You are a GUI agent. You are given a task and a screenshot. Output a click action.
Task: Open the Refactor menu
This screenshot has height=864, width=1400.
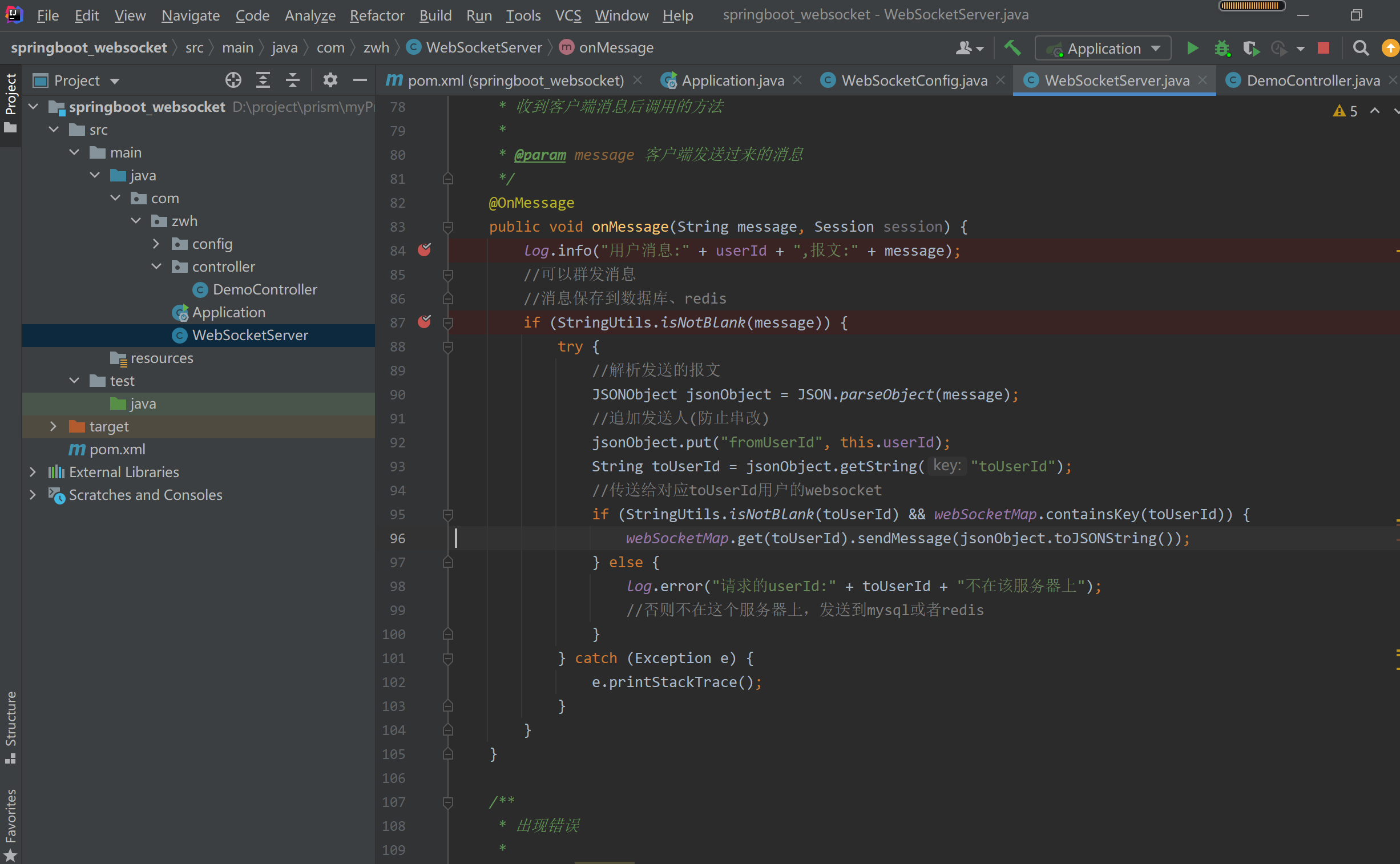point(377,15)
